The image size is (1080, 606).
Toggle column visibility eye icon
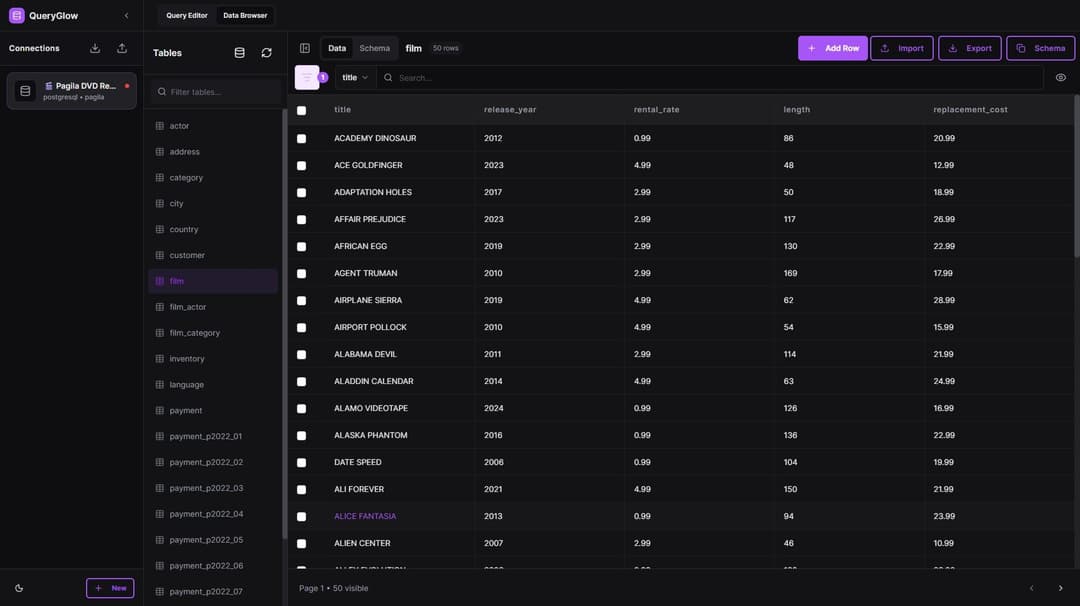1061,78
